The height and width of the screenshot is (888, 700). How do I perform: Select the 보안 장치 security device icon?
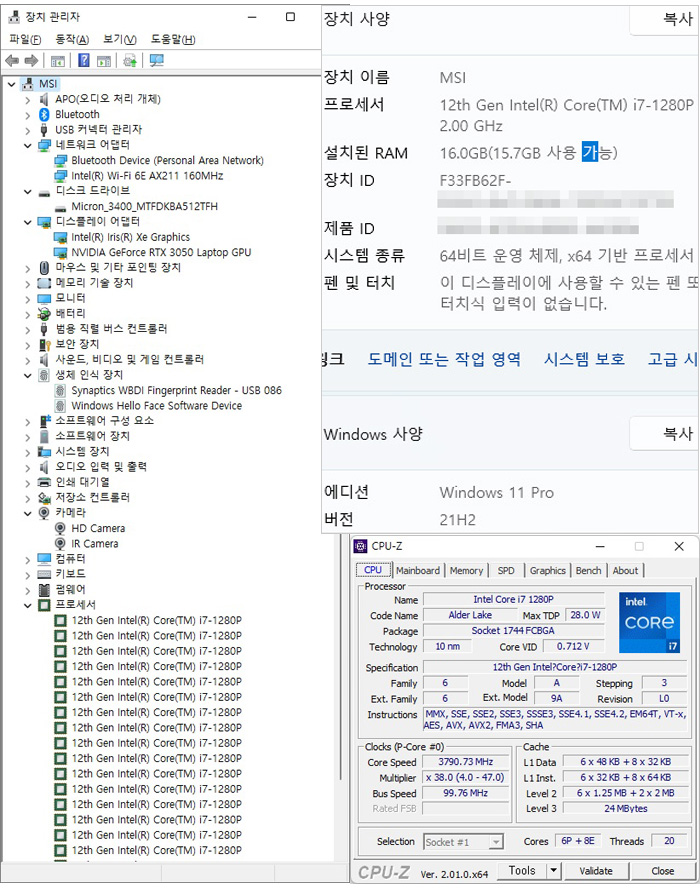[44, 344]
